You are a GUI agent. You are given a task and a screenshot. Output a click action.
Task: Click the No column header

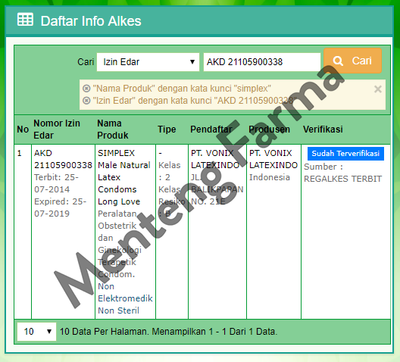tap(23, 129)
